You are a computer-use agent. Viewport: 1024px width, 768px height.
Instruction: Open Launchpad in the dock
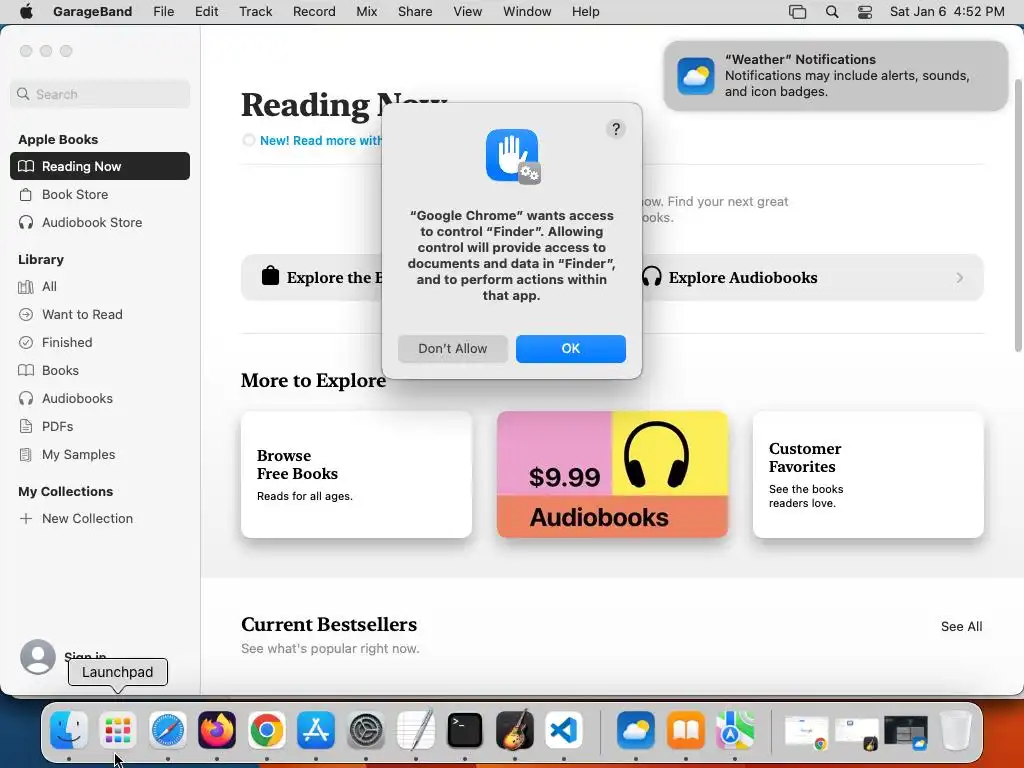118,729
